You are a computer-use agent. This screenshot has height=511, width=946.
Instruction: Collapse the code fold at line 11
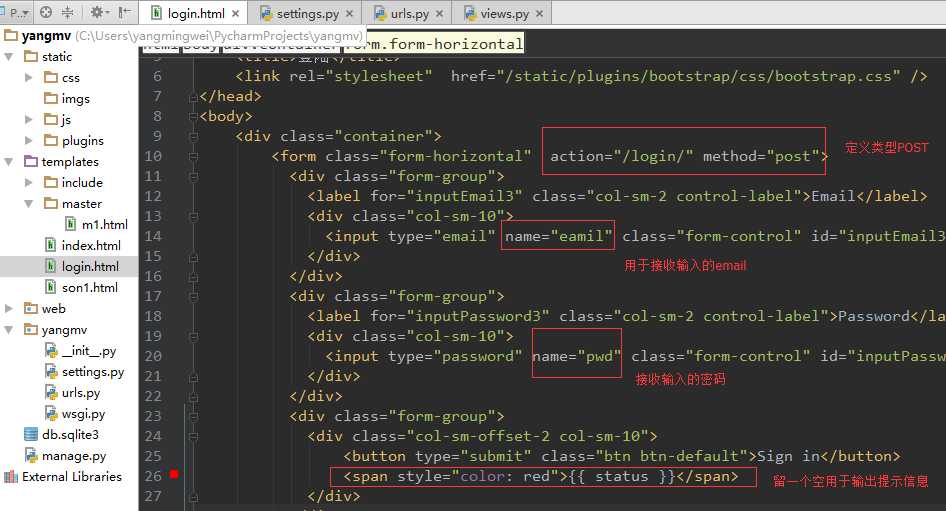(194, 176)
